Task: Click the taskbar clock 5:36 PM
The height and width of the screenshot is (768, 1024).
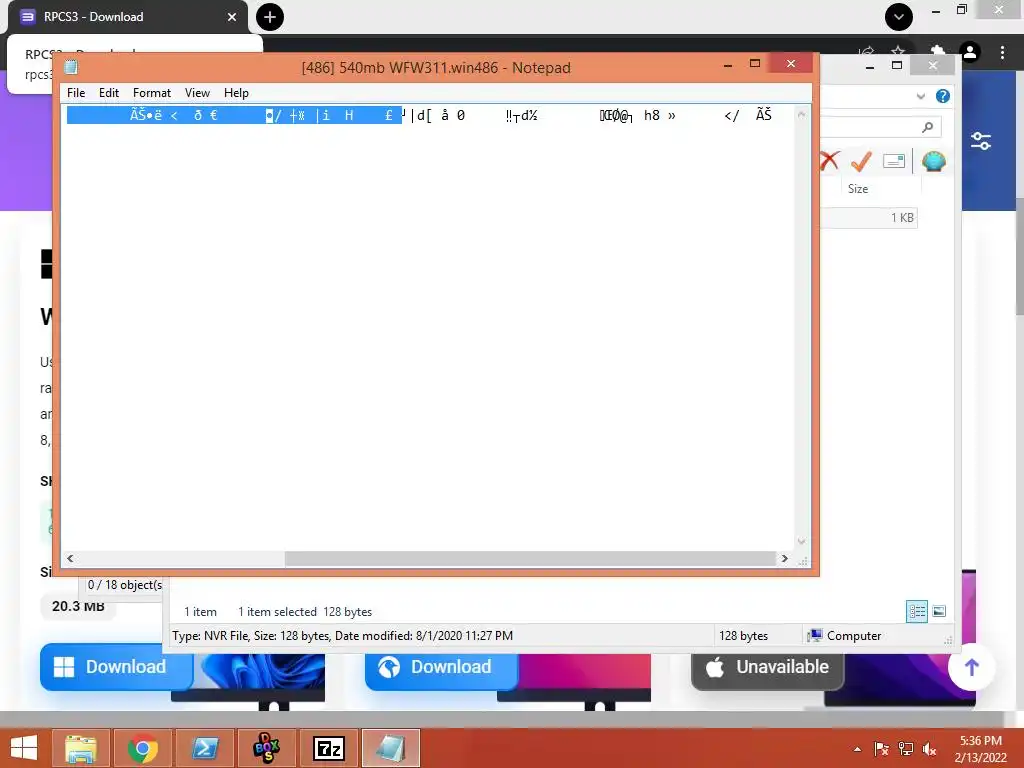Action: pyautogui.click(x=980, y=749)
